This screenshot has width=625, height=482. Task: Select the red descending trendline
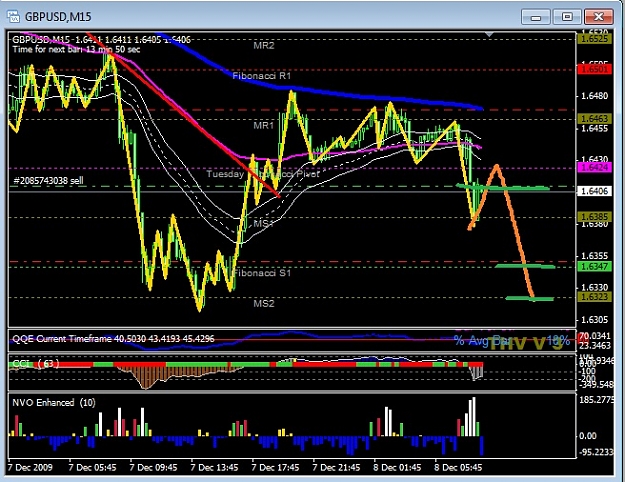181,113
